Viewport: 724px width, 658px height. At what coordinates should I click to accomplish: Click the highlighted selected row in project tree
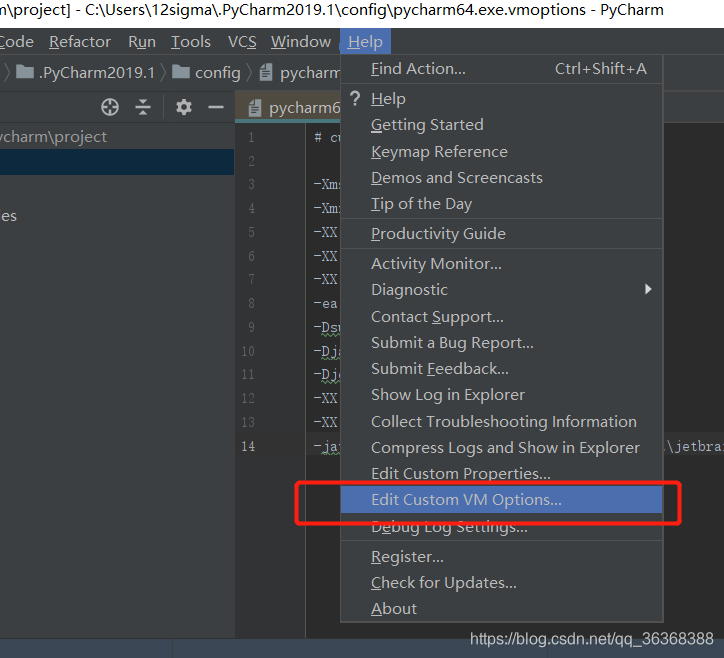117,162
